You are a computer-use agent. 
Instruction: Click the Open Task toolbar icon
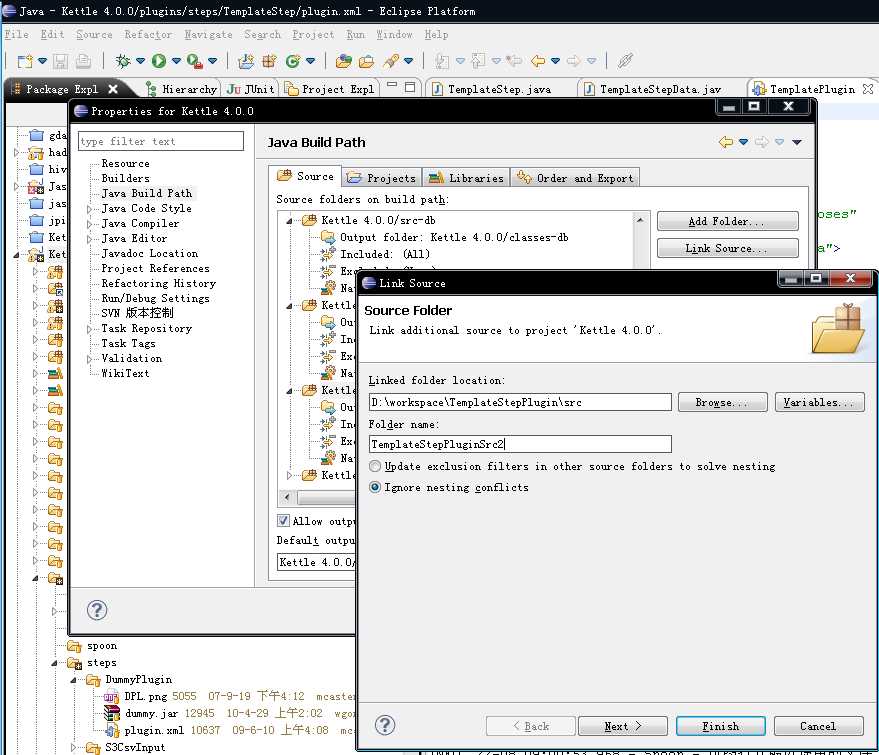[367, 61]
